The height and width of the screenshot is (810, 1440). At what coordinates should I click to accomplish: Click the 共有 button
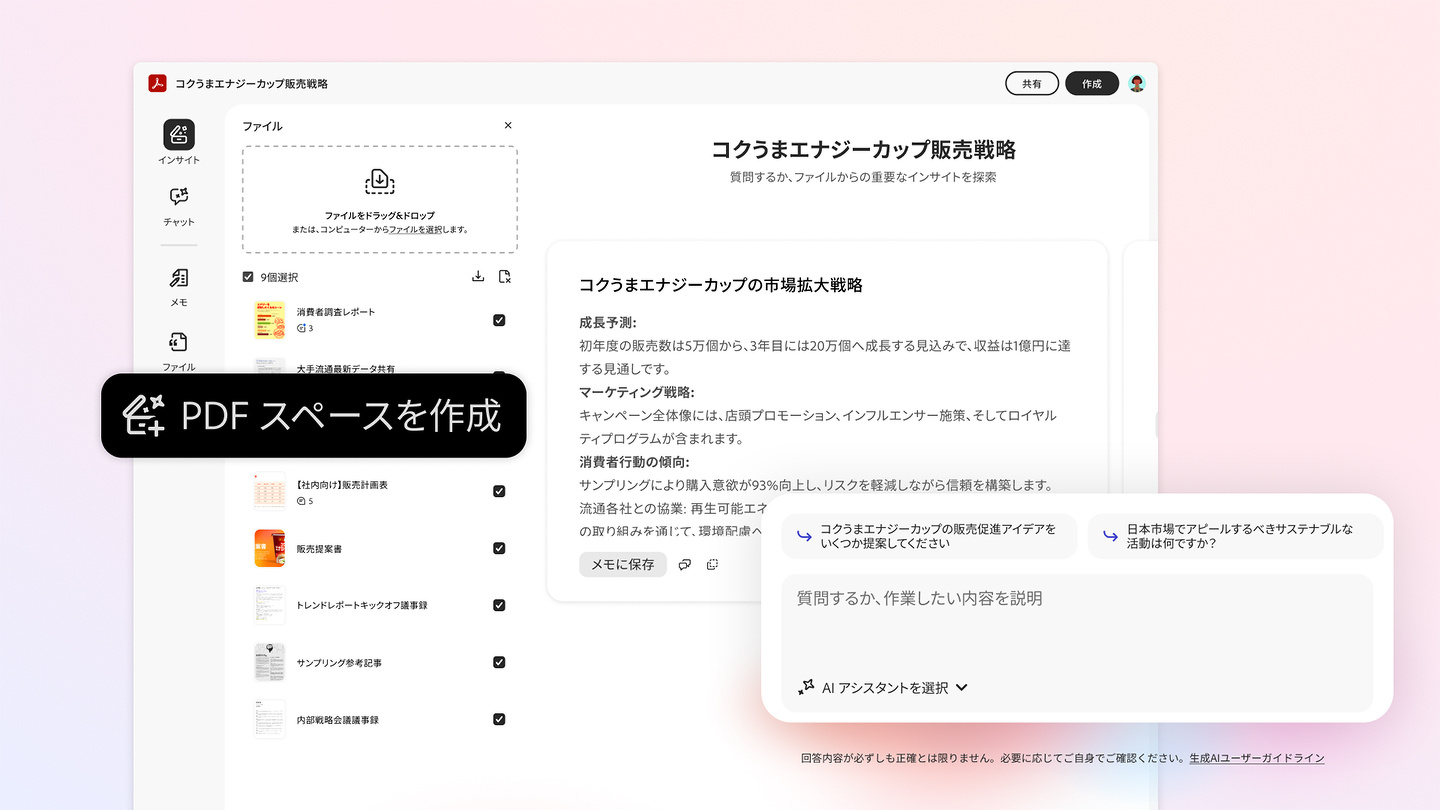pyautogui.click(x=1031, y=84)
